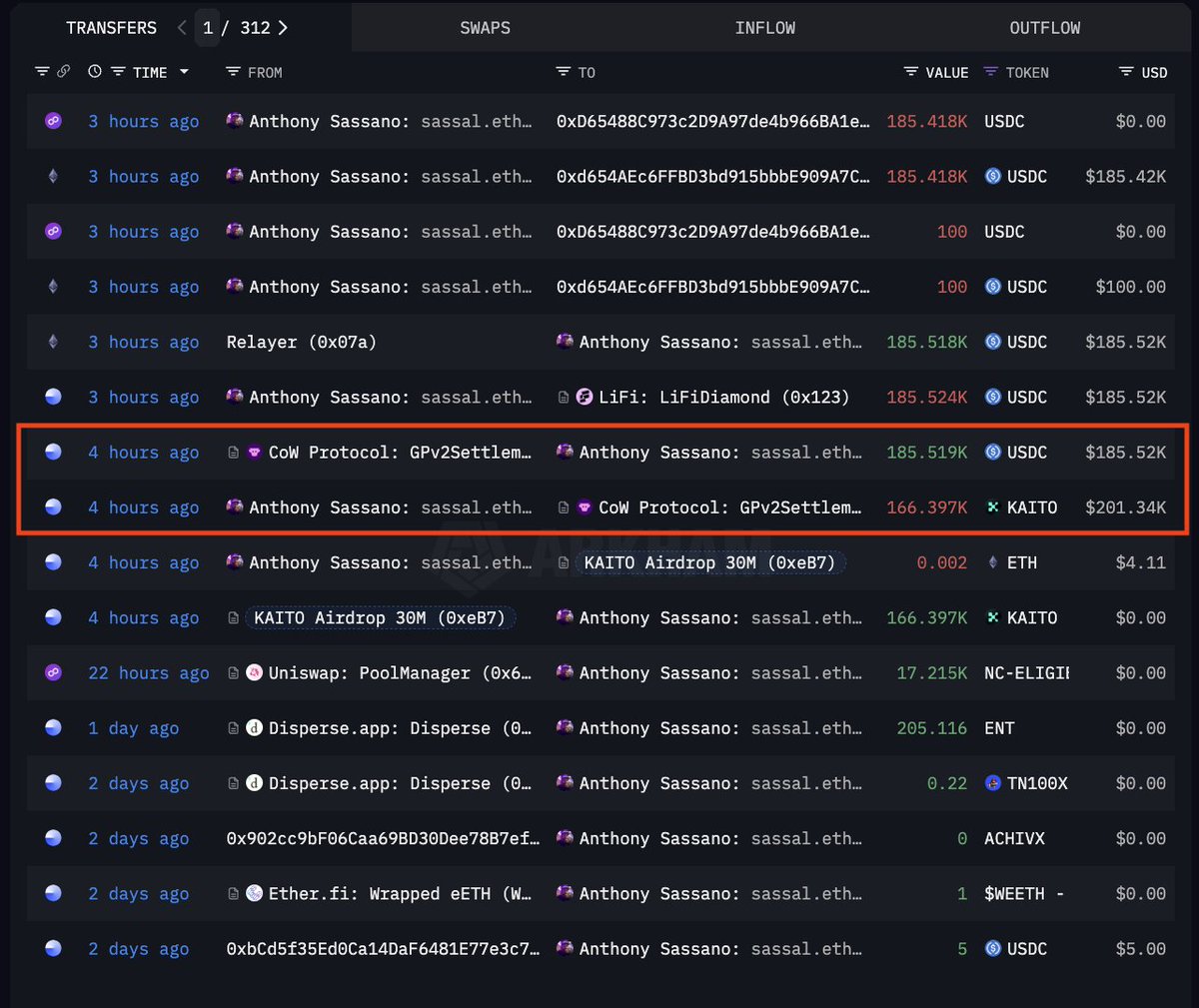Viewport: 1199px width, 1008px height.
Task: Click USD amount $4.11
Action: point(1141,562)
